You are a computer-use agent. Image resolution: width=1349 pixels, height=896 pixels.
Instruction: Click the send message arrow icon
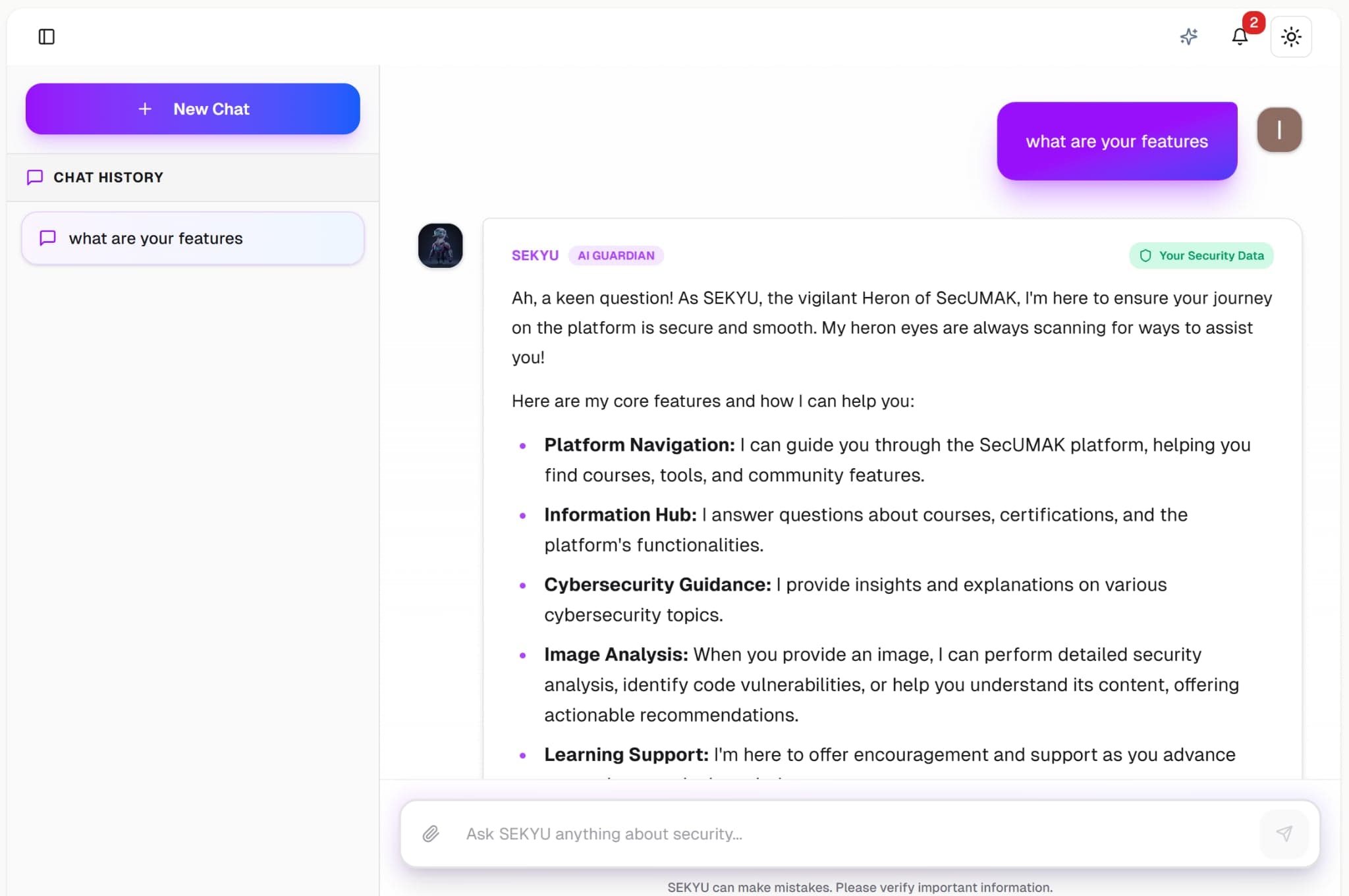click(x=1284, y=833)
